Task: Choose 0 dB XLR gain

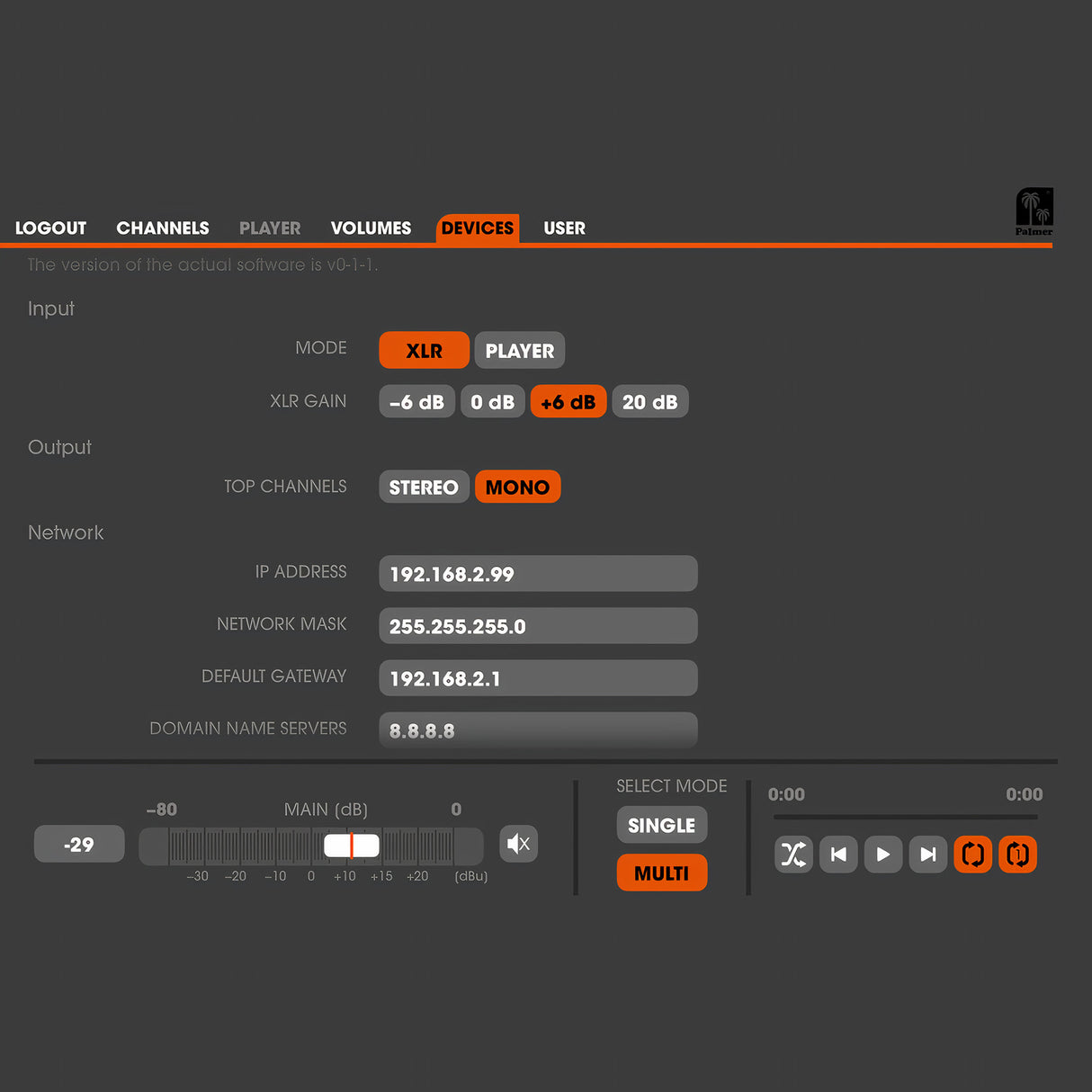Action: pos(492,402)
